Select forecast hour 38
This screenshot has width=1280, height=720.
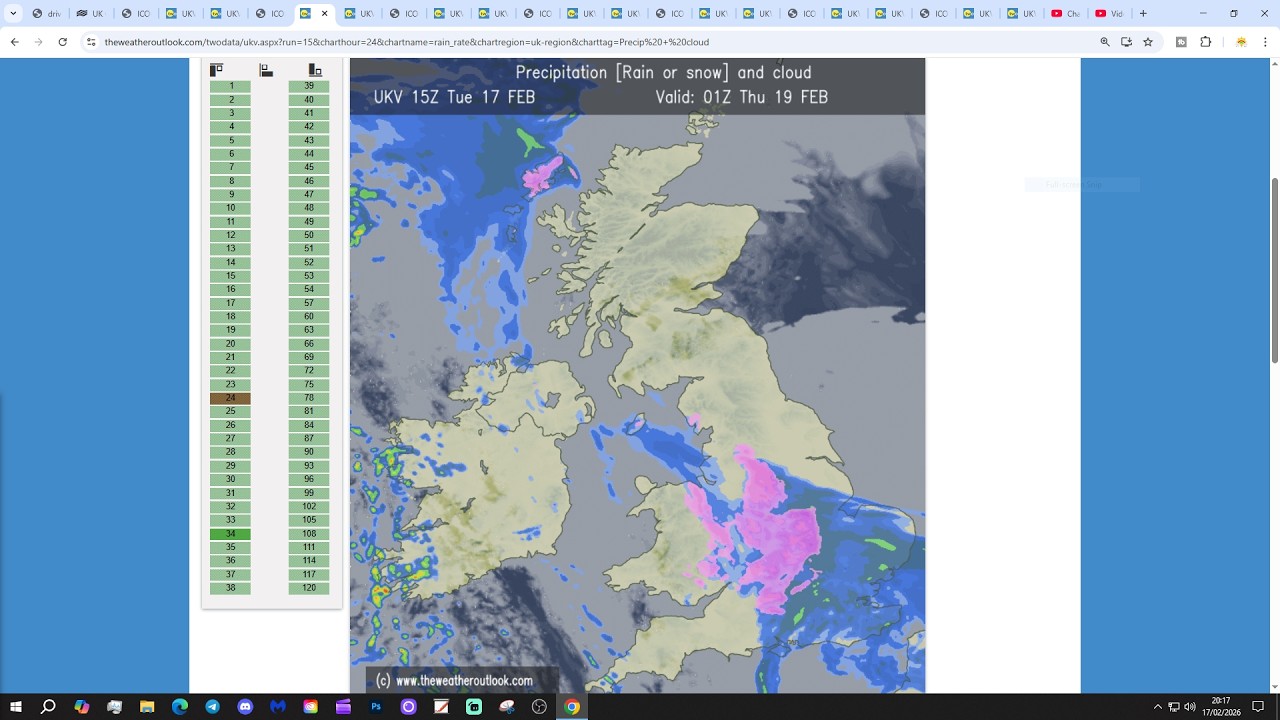pyautogui.click(x=231, y=588)
